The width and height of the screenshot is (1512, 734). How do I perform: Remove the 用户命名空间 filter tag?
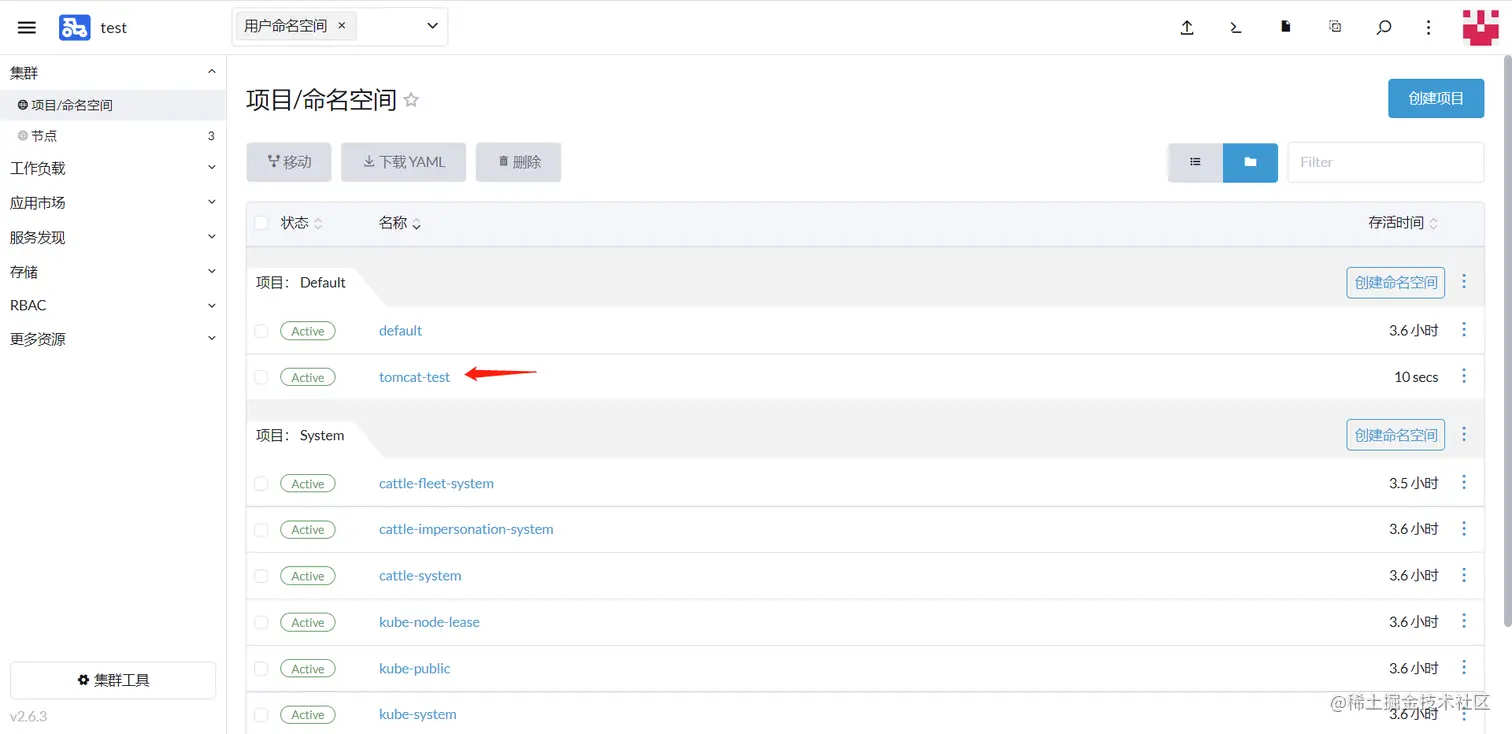[x=341, y=26]
